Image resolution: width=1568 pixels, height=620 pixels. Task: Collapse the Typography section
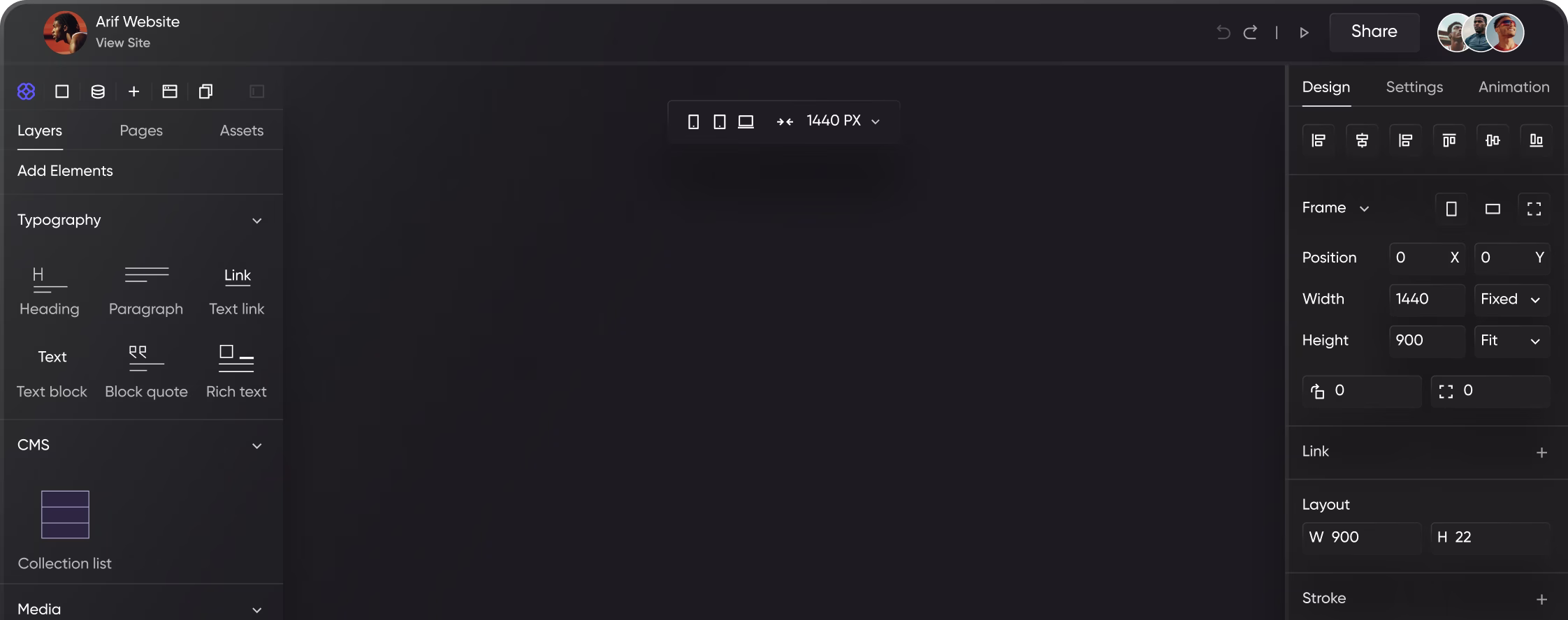click(x=257, y=221)
